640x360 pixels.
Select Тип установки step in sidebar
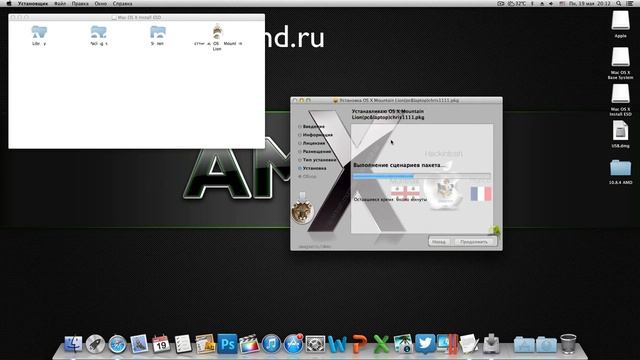pyautogui.click(x=319, y=160)
